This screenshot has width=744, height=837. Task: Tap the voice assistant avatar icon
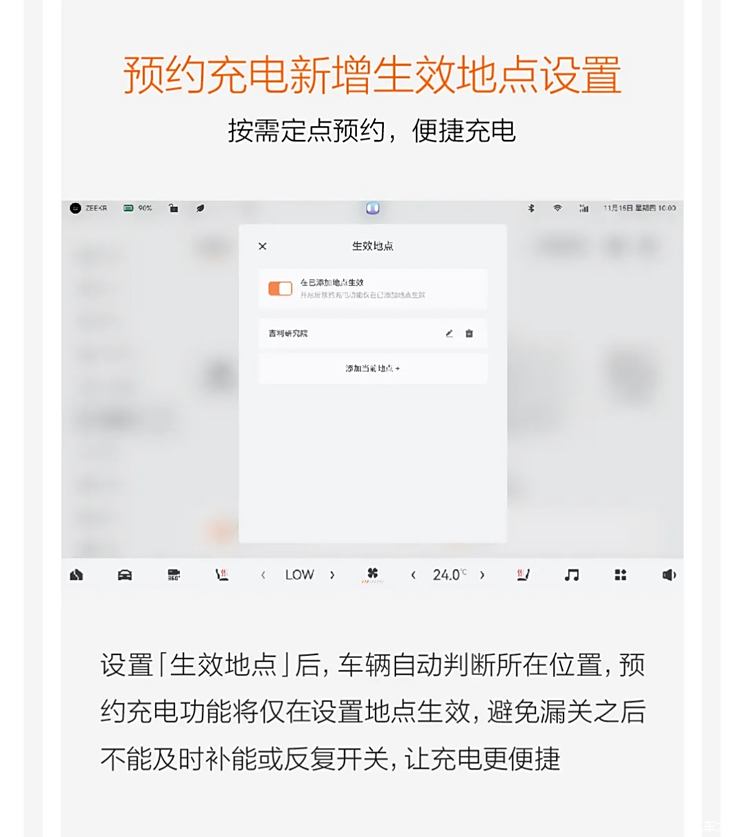point(373,208)
